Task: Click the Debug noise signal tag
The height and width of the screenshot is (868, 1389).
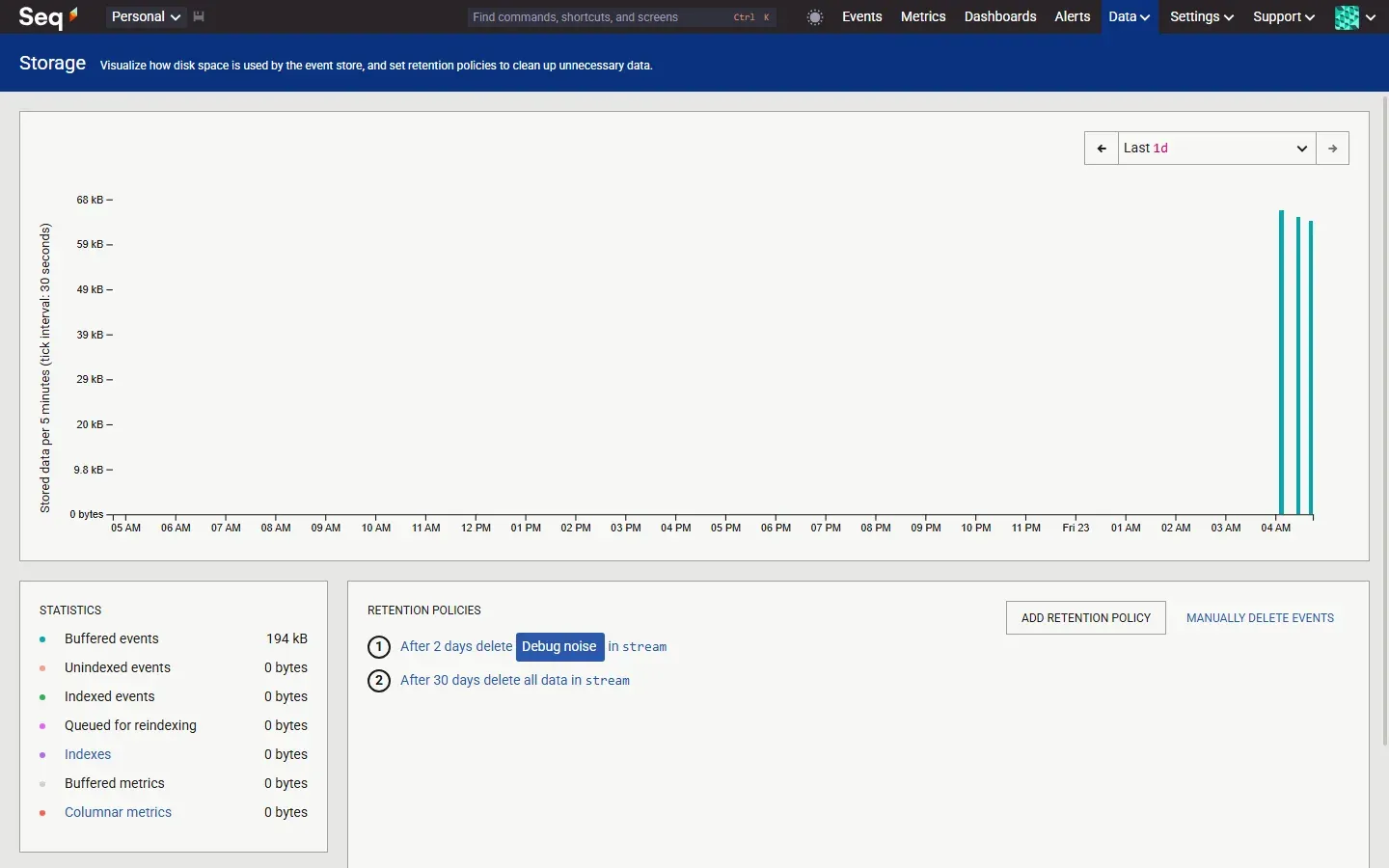Action: pos(560,647)
